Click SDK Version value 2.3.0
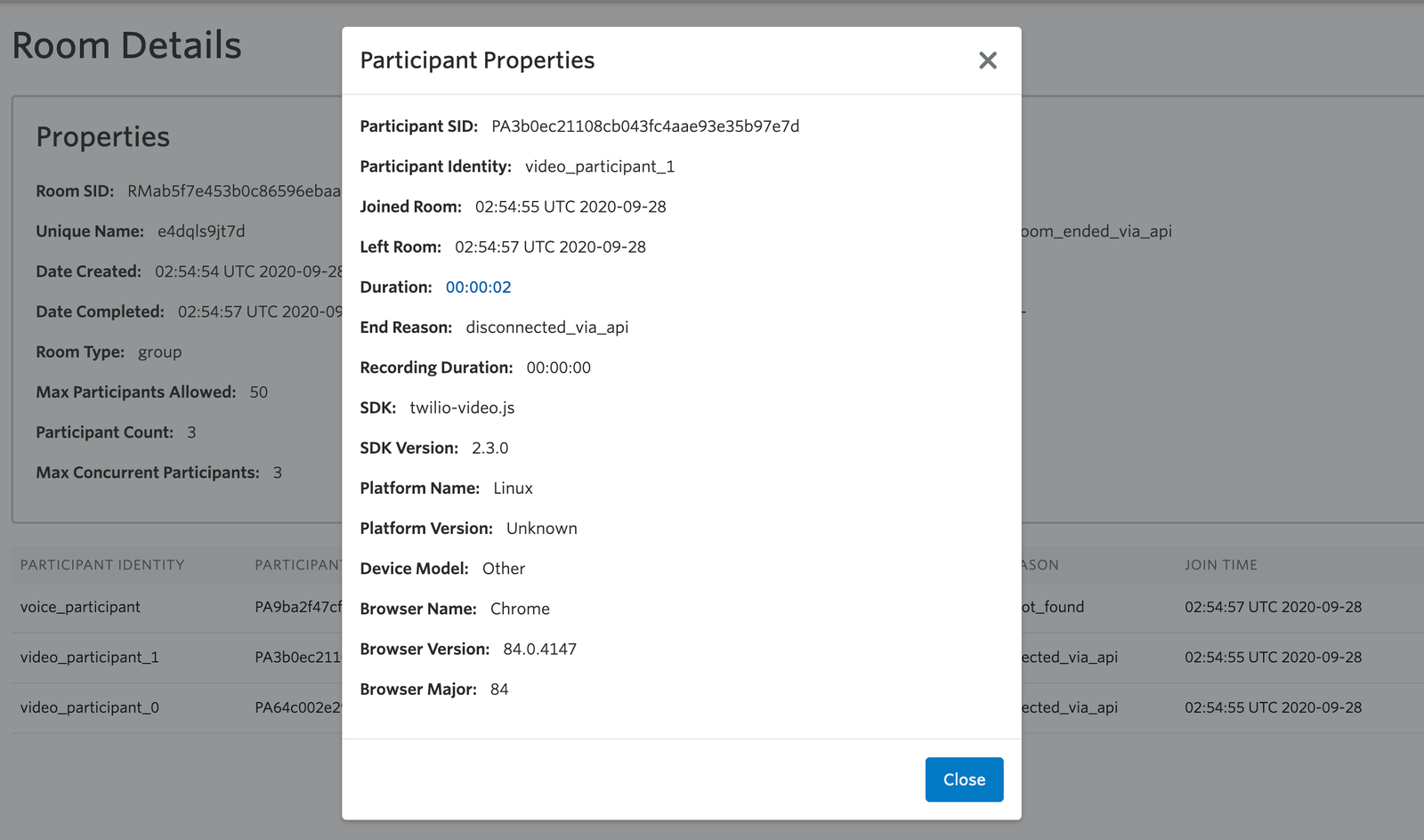This screenshot has height=840, width=1424. [x=489, y=448]
